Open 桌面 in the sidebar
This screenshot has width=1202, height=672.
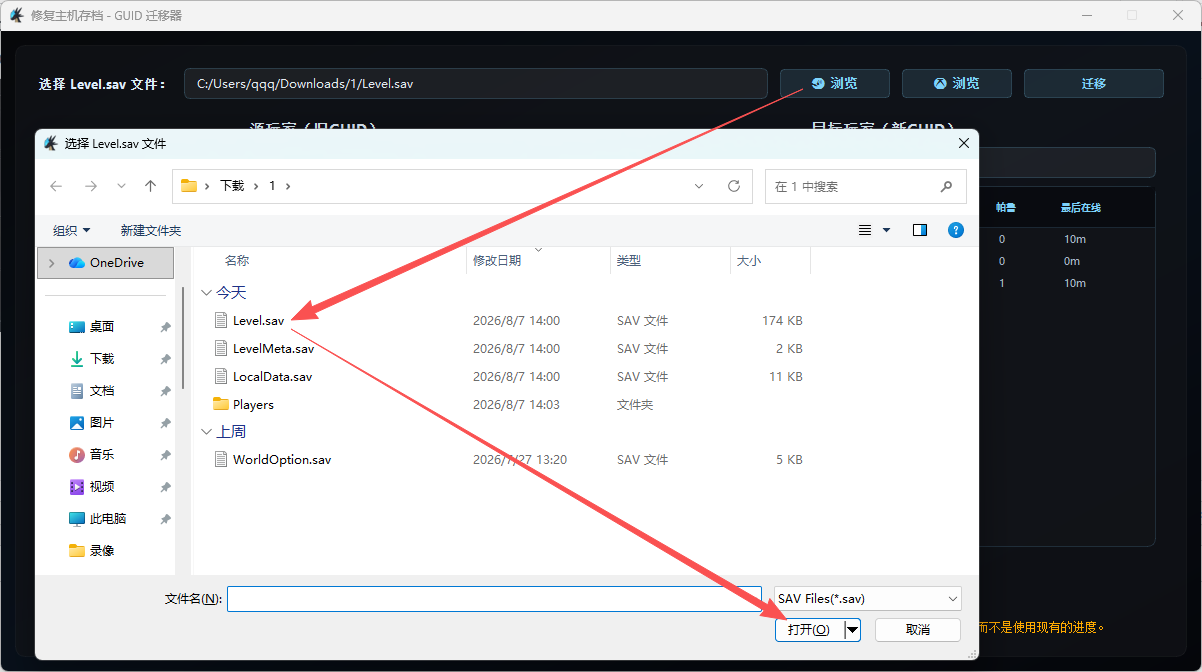pyautogui.click(x=102, y=327)
